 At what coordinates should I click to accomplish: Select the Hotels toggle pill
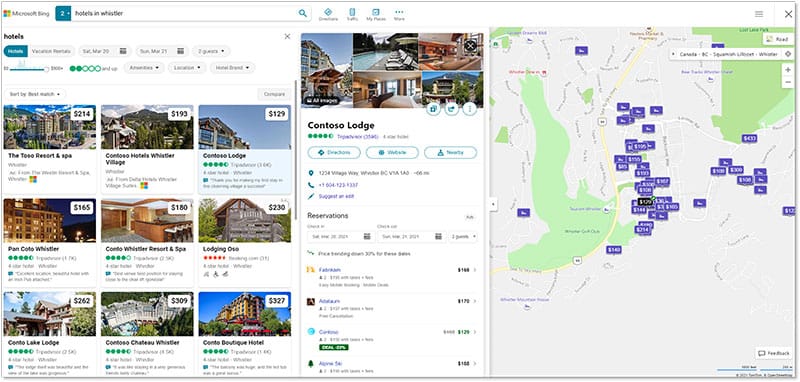(15, 51)
